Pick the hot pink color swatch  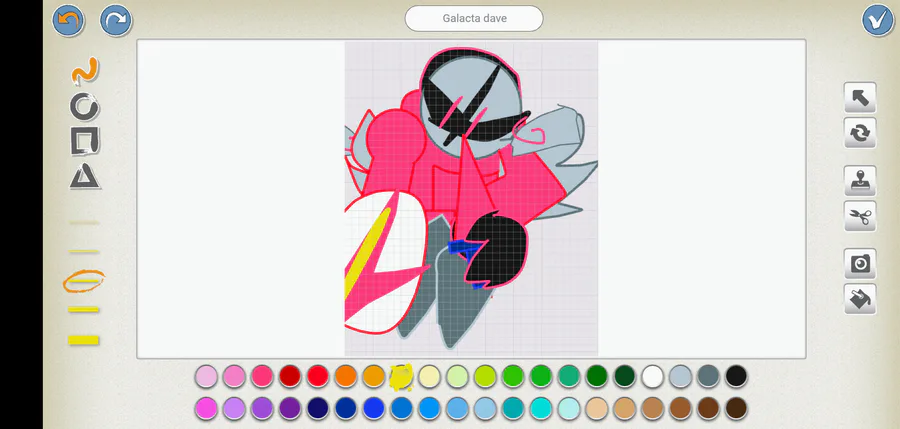[262, 376]
